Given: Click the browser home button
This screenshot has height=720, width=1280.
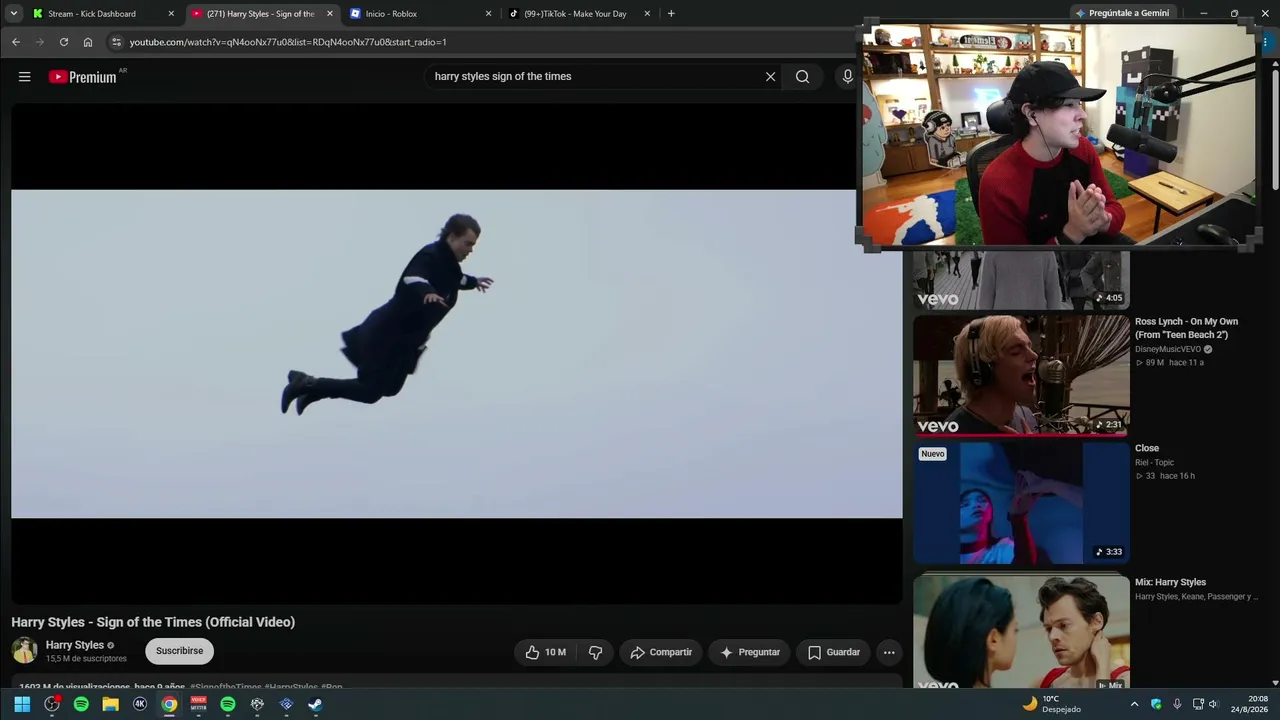Looking at the screenshot, I should pyautogui.click(x=88, y=42).
